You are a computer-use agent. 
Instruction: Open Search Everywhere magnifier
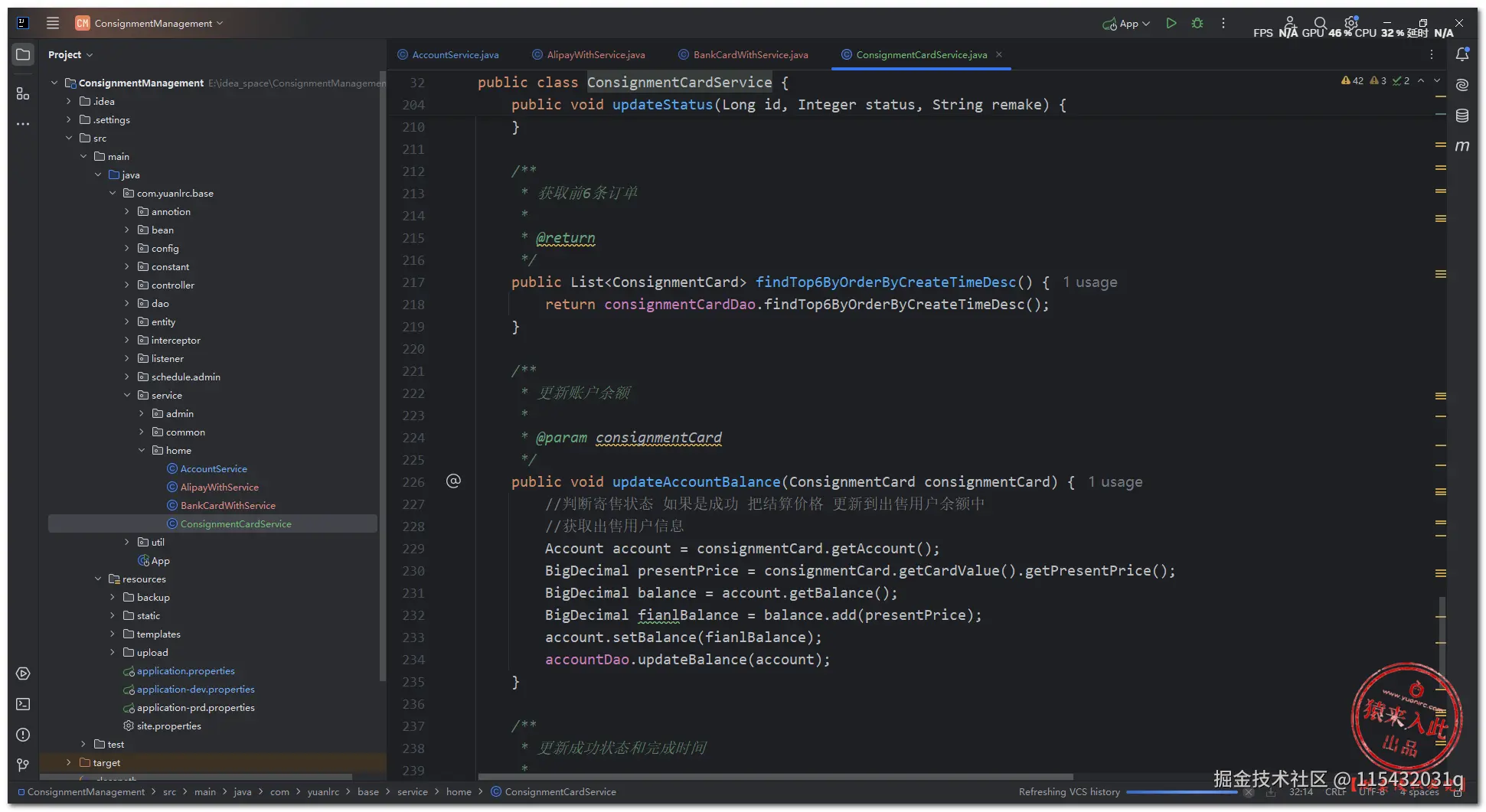(1321, 23)
